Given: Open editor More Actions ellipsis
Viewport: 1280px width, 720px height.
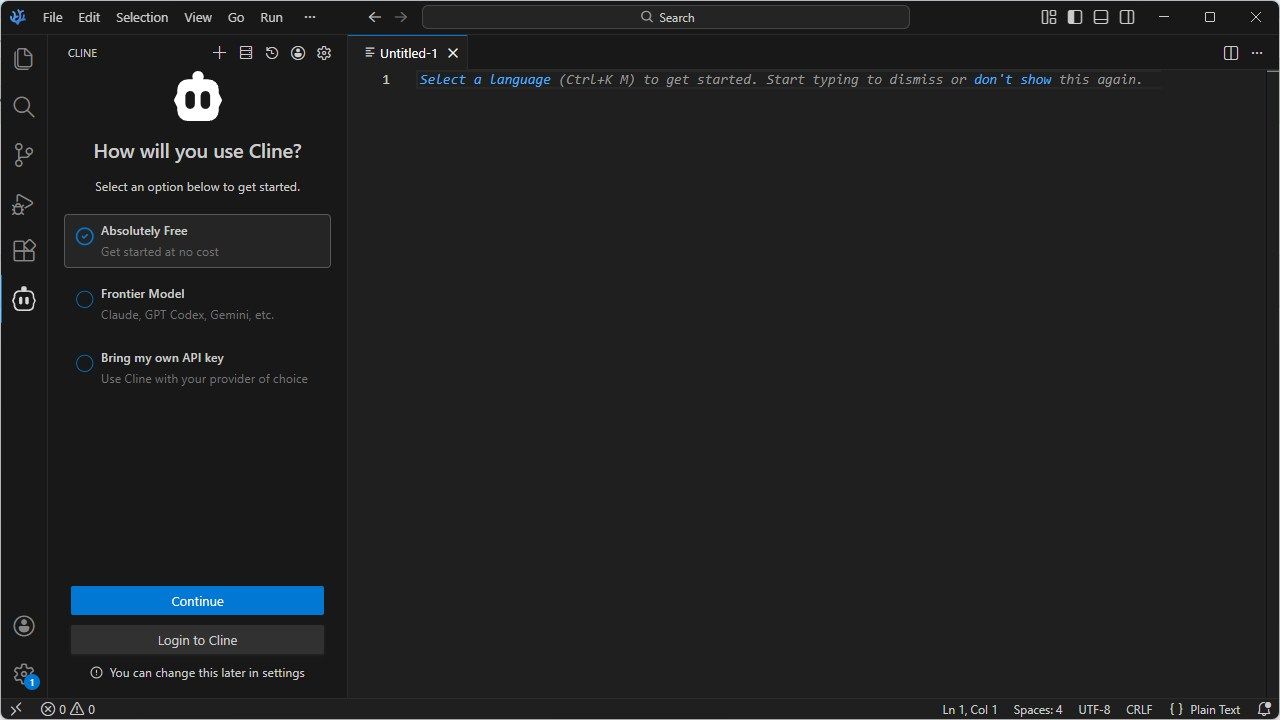Looking at the screenshot, I should [x=1257, y=53].
